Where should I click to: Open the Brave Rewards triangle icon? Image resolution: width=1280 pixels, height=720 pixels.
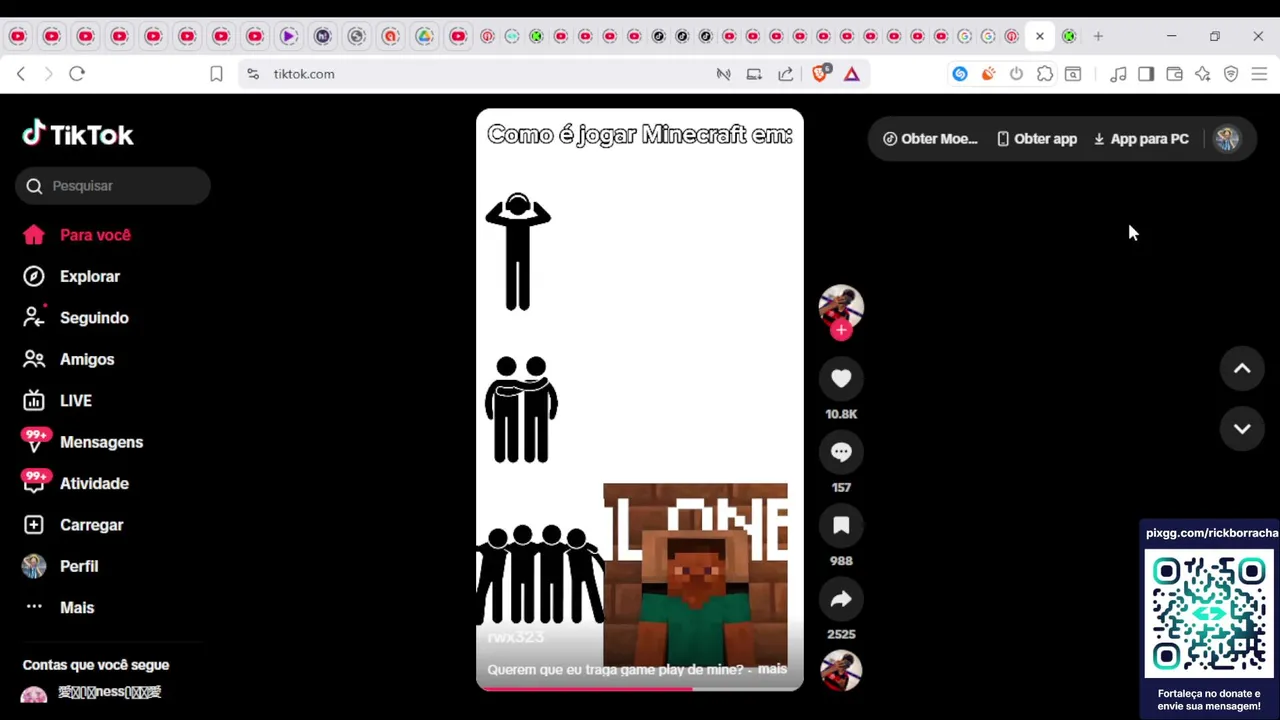click(852, 74)
